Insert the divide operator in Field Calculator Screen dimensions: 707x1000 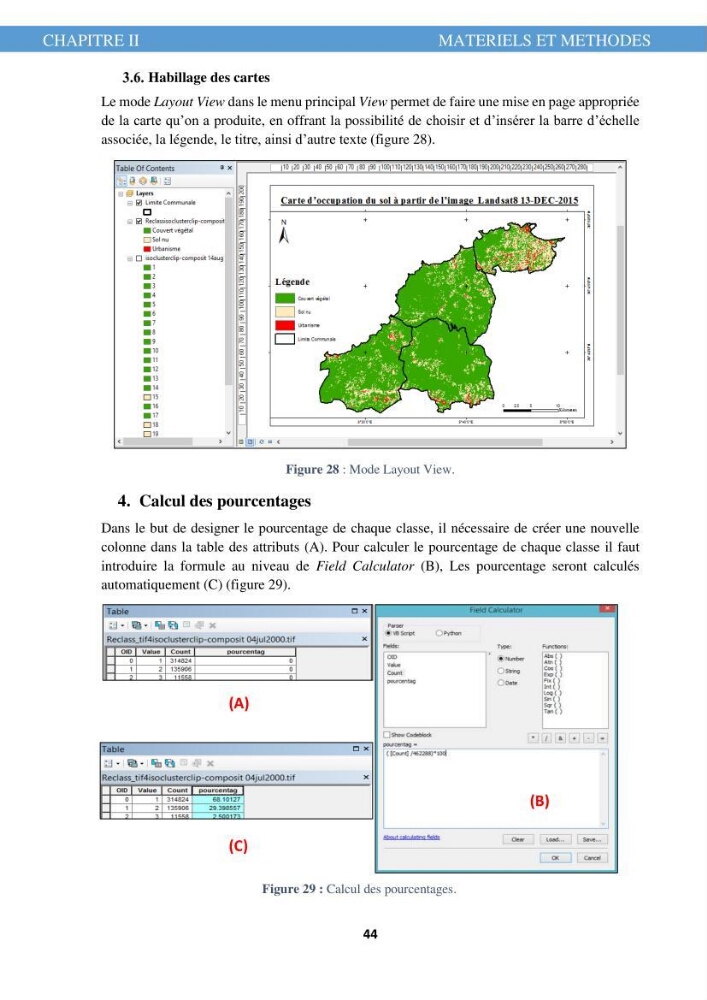546,738
